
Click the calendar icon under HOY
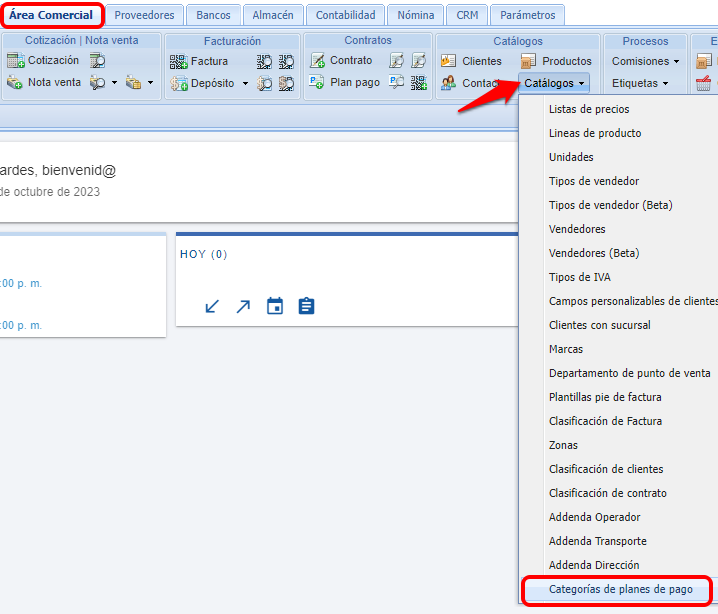click(275, 306)
